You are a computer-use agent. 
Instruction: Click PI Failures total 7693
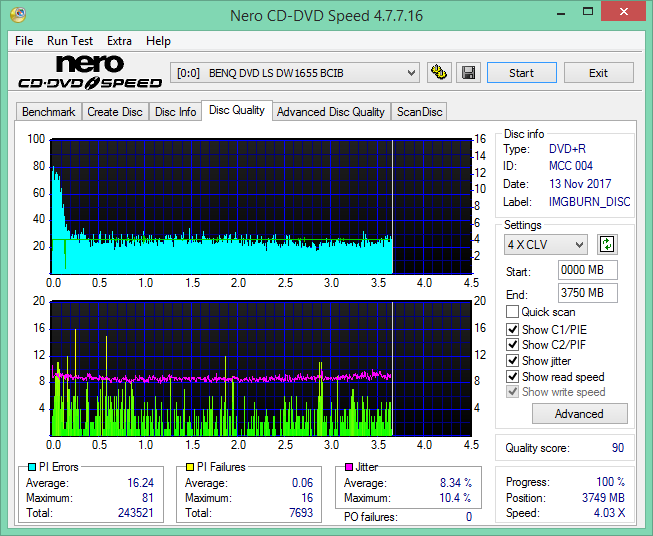click(x=301, y=513)
